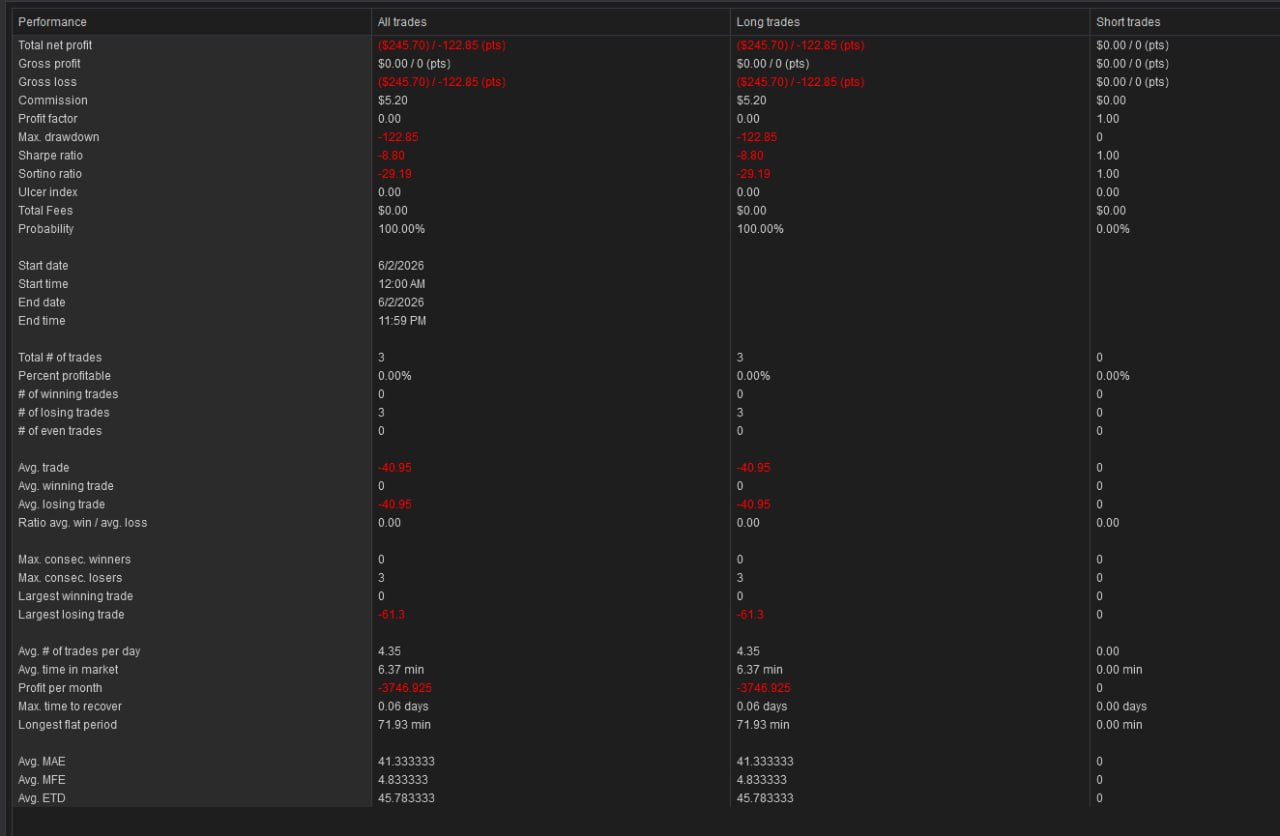Select Long trades Sortino ratio value -29.19
This screenshot has width=1280, height=836.
754,174
